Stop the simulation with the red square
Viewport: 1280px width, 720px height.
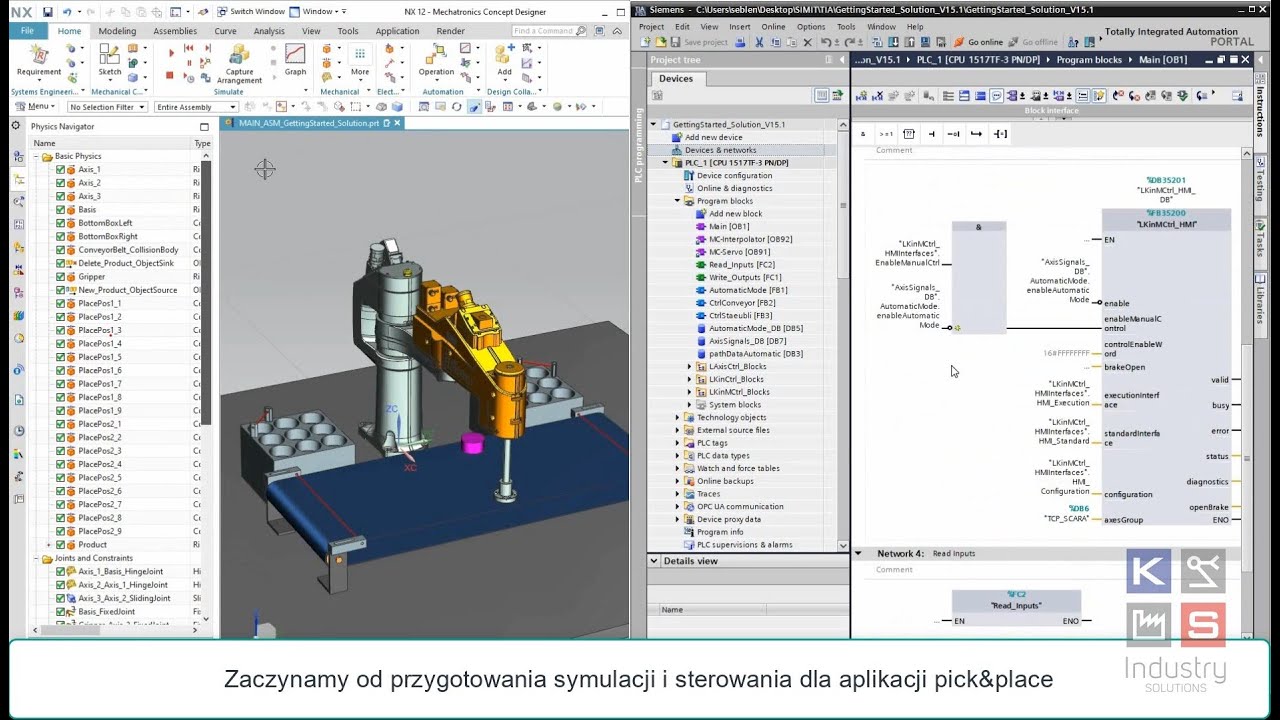(170, 75)
